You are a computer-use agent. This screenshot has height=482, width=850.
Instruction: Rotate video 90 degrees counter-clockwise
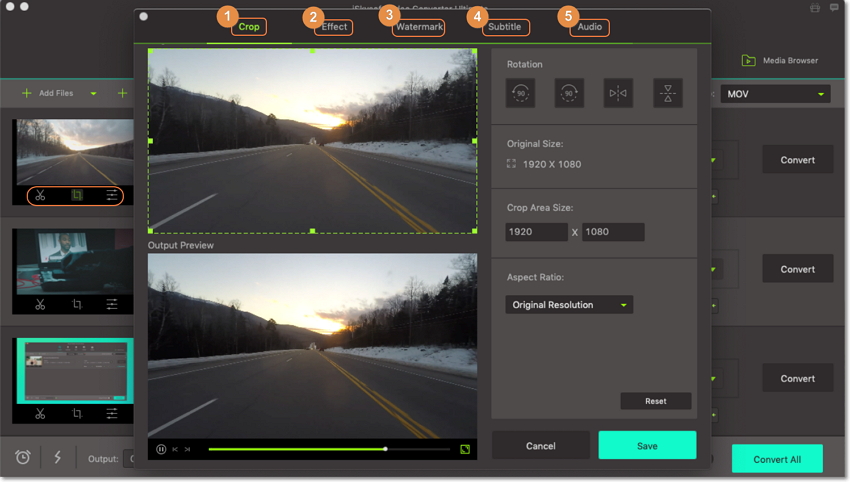pyautogui.click(x=520, y=93)
